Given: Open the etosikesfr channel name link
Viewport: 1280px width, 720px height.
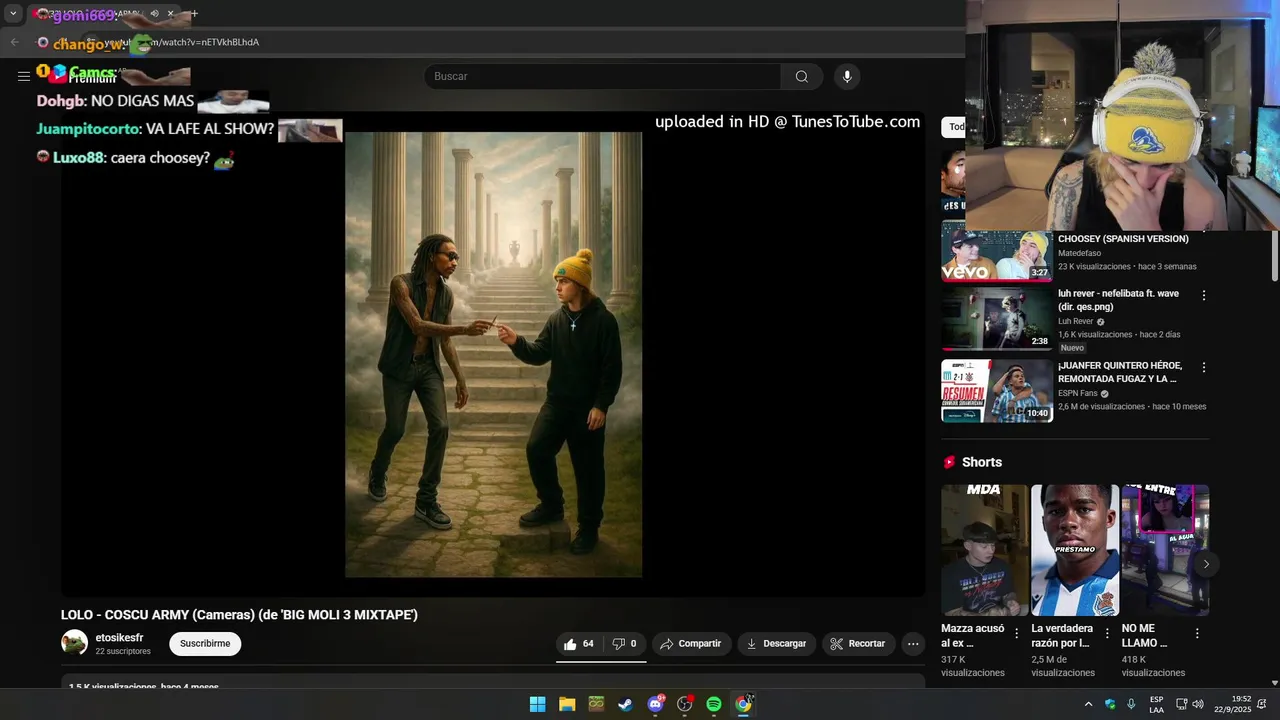Looking at the screenshot, I should (x=119, y=638).
